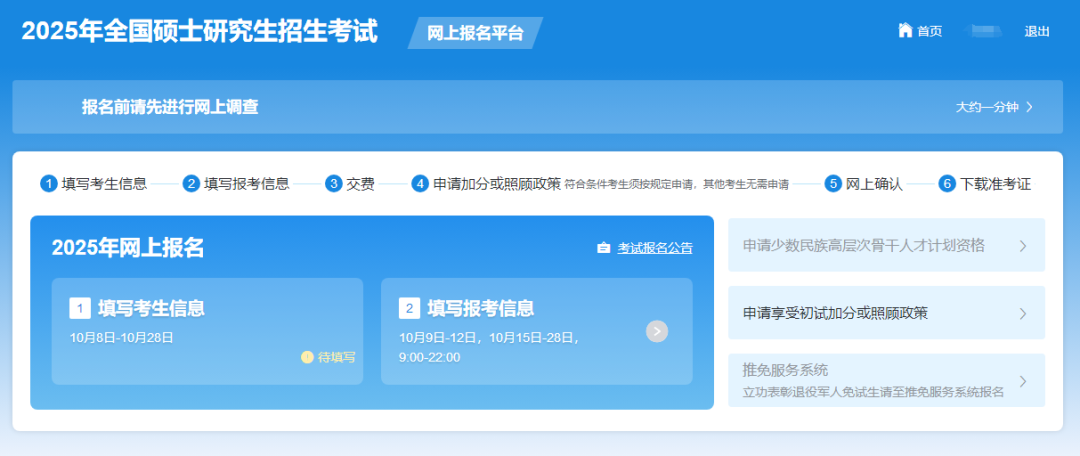
Task: Open the 填写考生信息 card
Action: [x=207, y=331]
